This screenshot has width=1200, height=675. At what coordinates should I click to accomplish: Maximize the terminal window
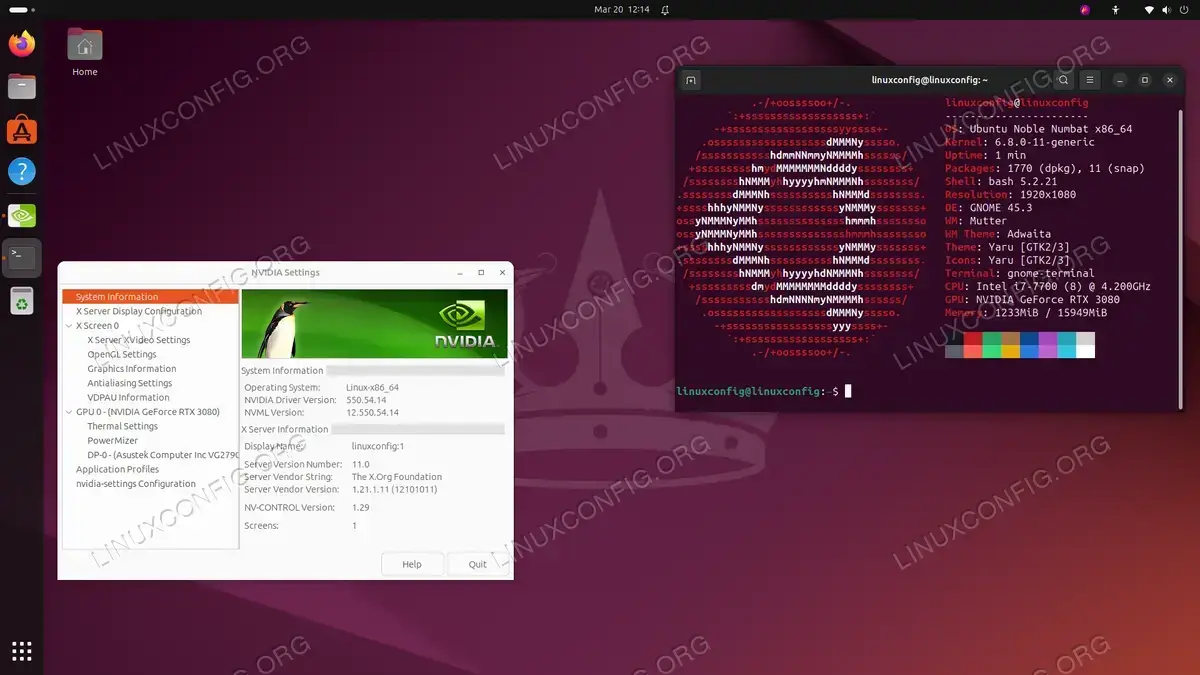click(x=1145, y=80)
